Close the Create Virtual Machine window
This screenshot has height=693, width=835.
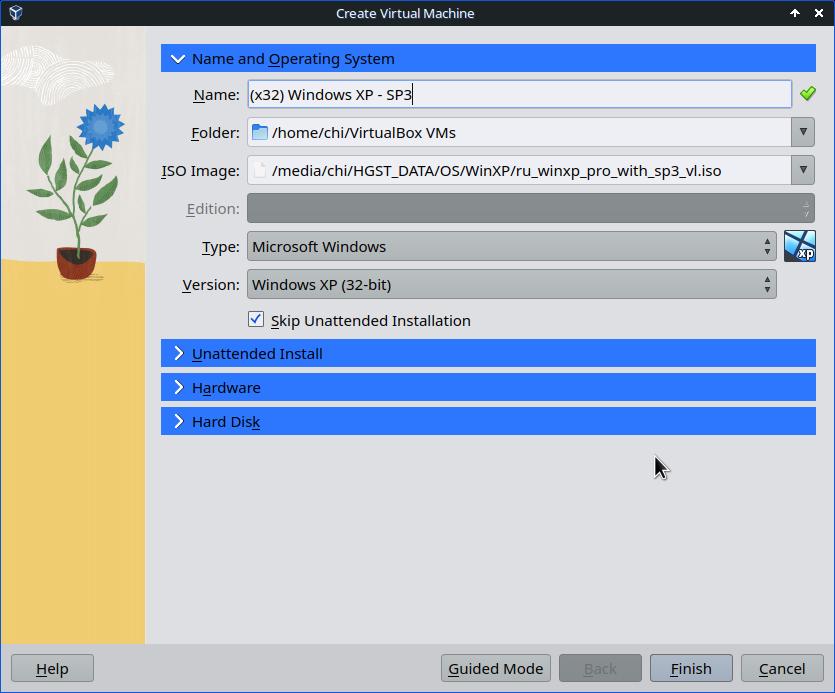coord(819,13)
